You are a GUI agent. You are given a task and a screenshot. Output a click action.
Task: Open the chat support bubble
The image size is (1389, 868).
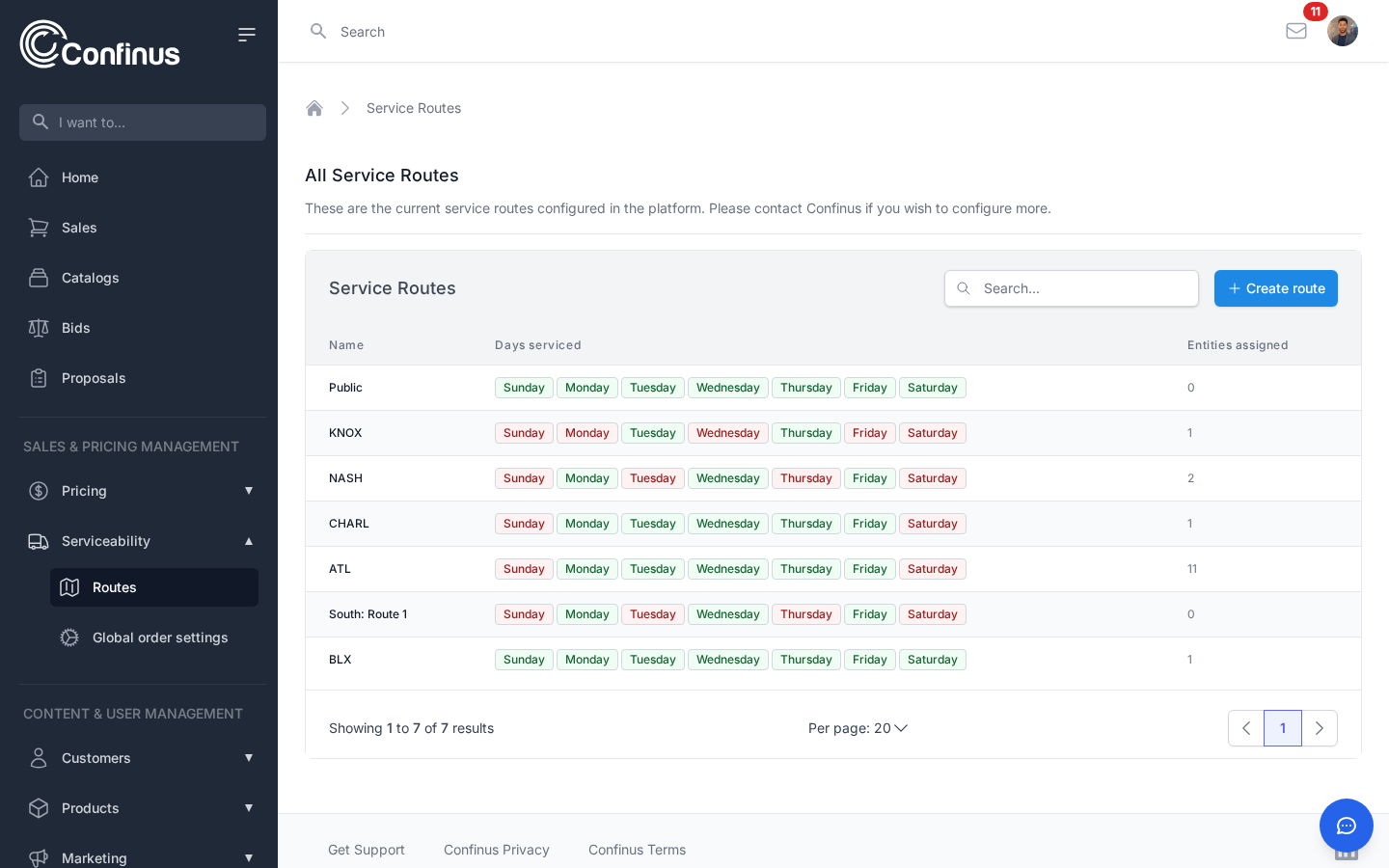(1346, 825)
